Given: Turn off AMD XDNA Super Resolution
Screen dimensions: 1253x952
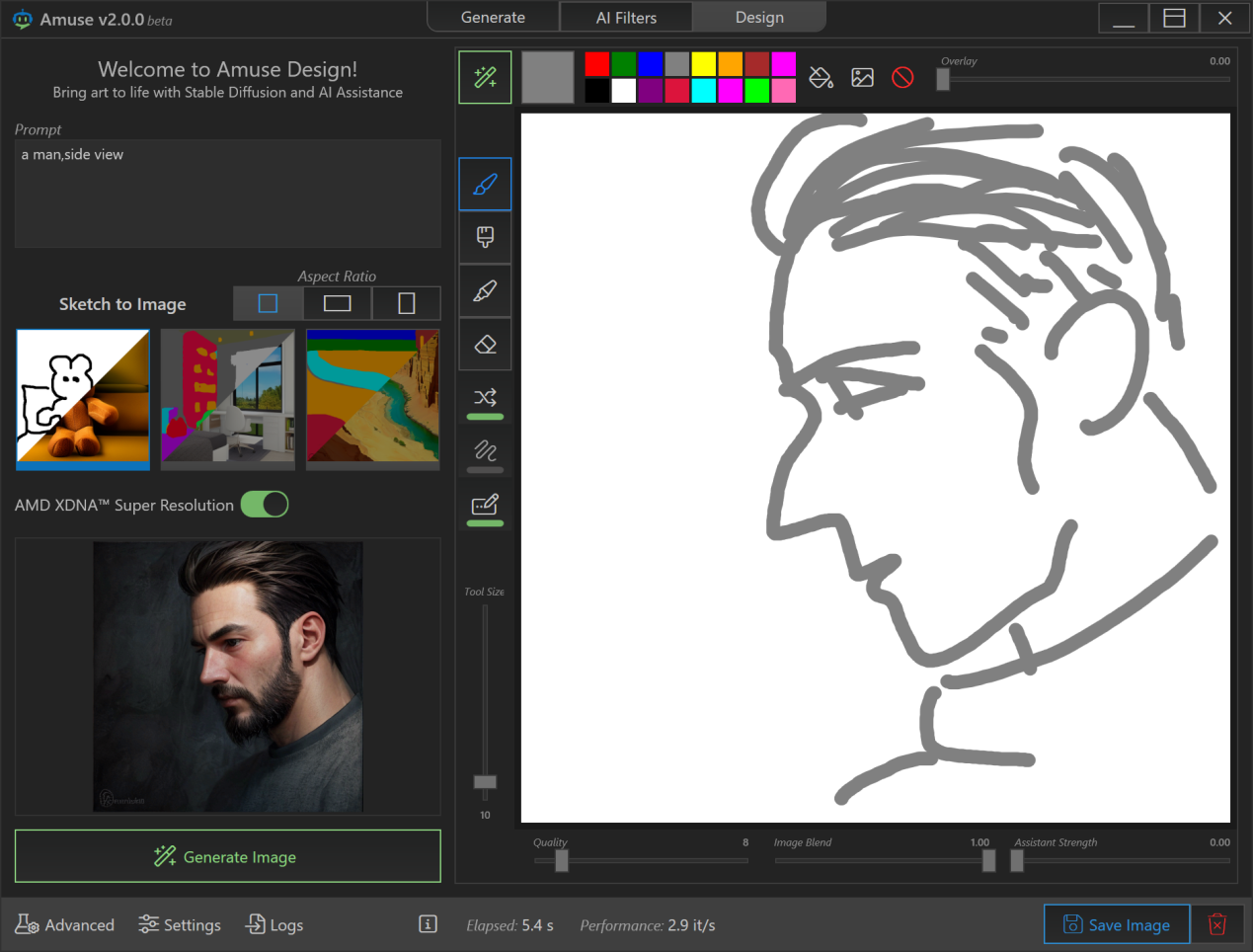Looking at the screenshot, I should coord(265,505).
